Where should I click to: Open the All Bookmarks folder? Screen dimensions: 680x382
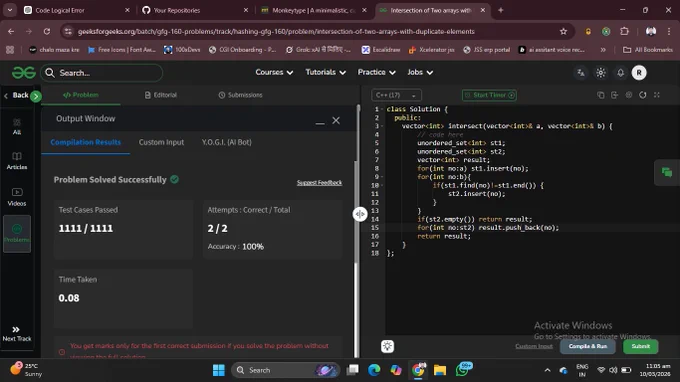point(648,50)
